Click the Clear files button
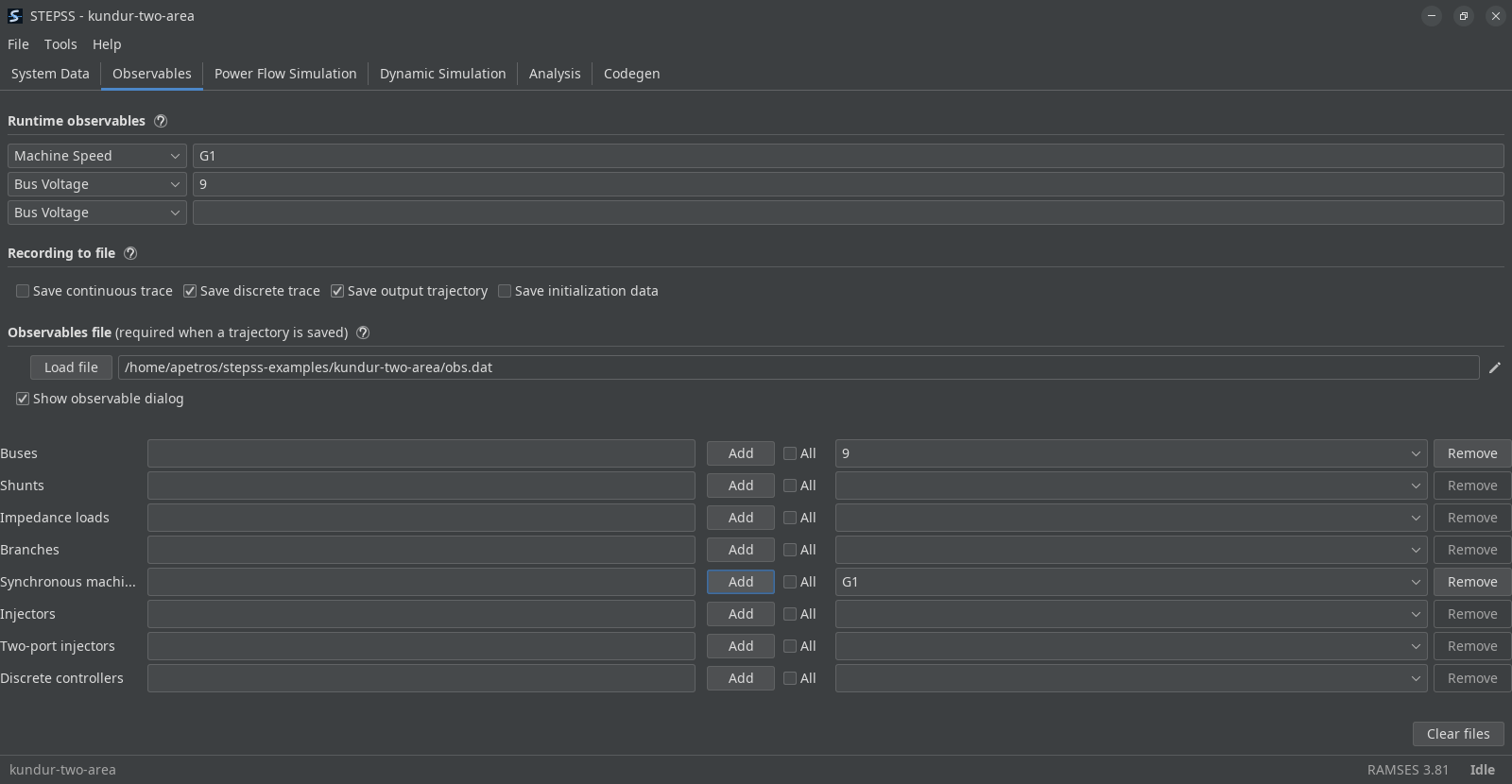Image resolution: width=1512 pixels, height=784 pixels. (x=1458, y=734)
